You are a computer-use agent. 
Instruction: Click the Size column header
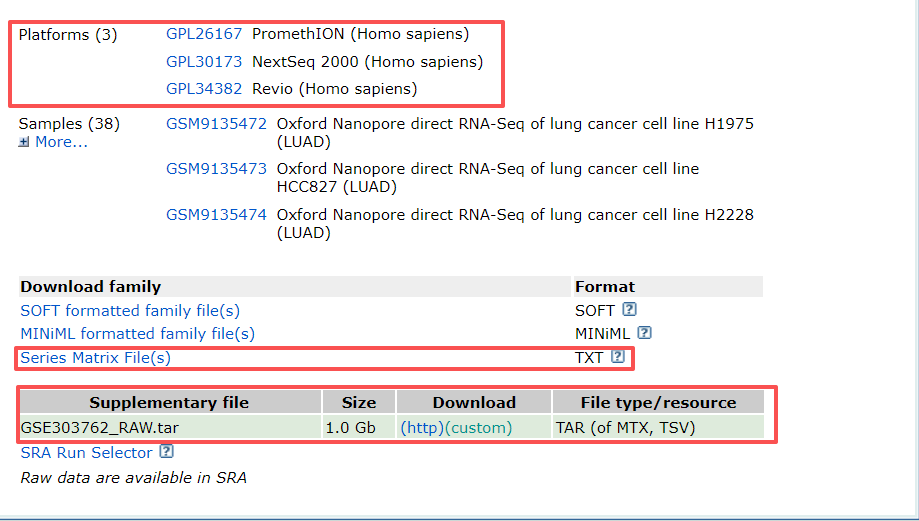(x=359, y=403)
